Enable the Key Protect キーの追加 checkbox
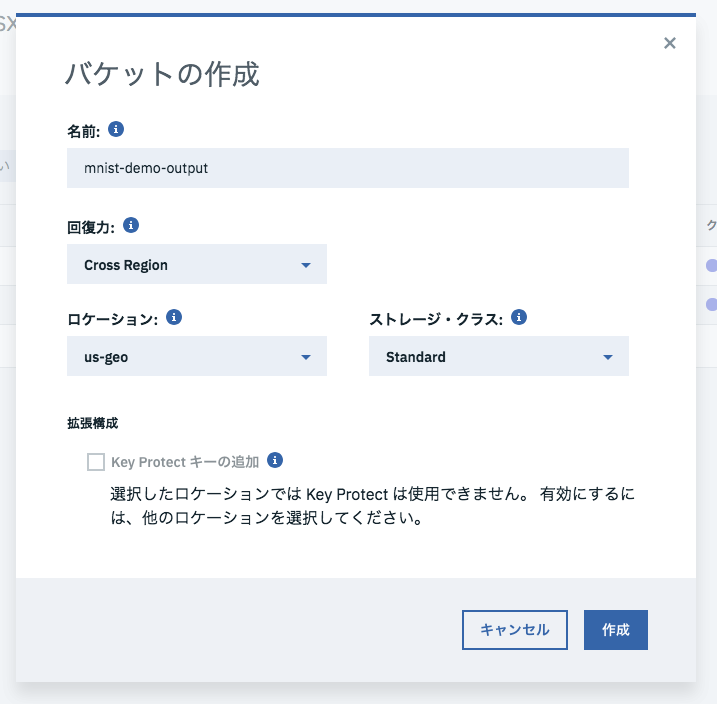The image size is (717, 704). click(96, 462)
